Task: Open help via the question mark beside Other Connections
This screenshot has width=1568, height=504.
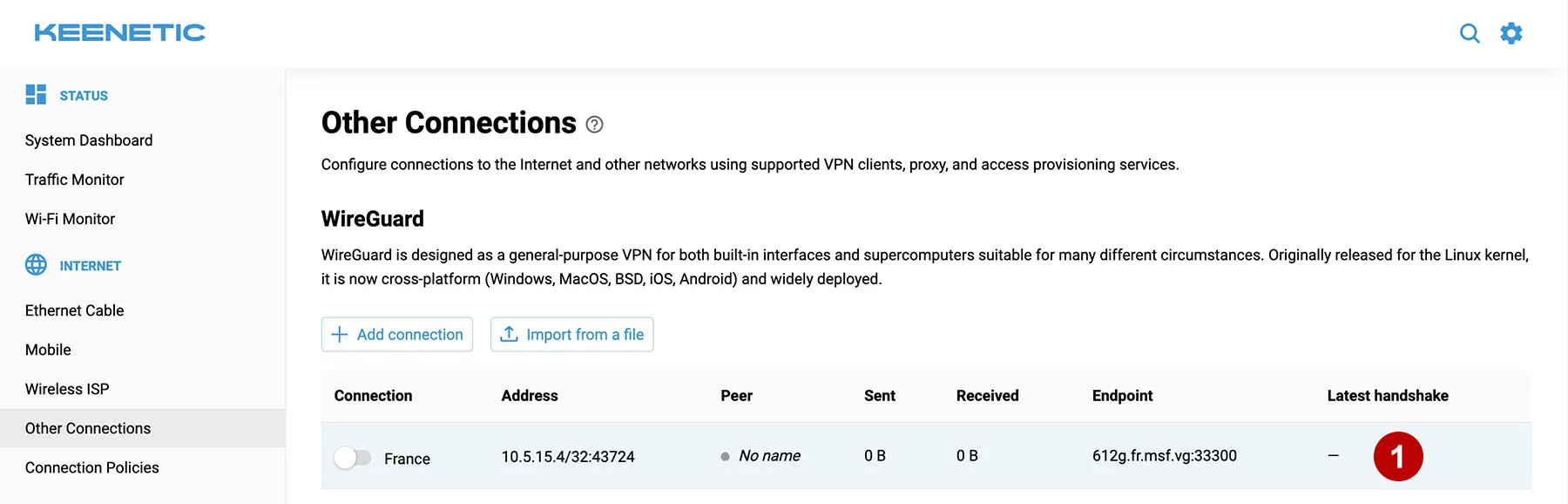Action: [x=595, y=125]
